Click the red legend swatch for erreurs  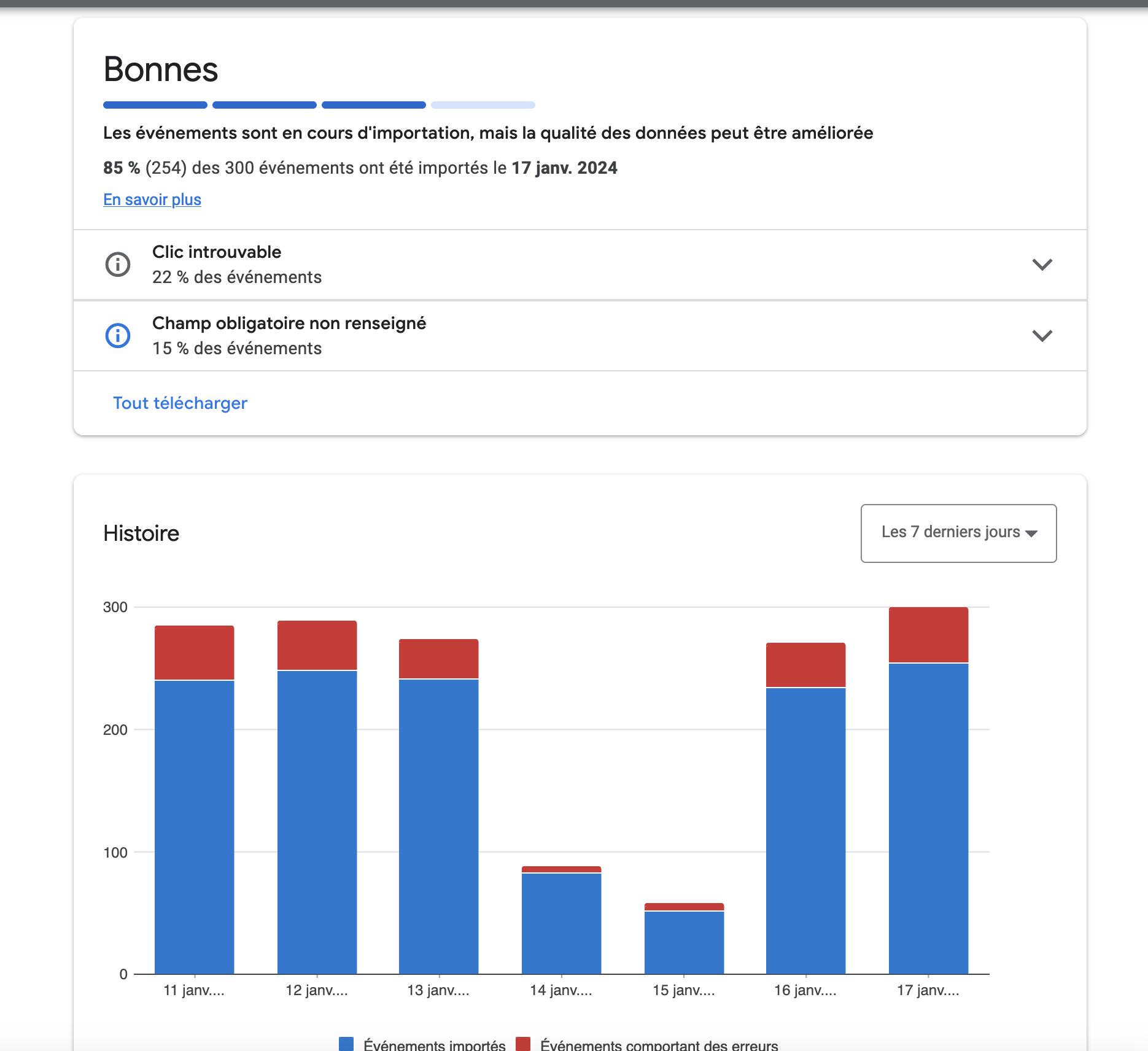[523, 1044]
